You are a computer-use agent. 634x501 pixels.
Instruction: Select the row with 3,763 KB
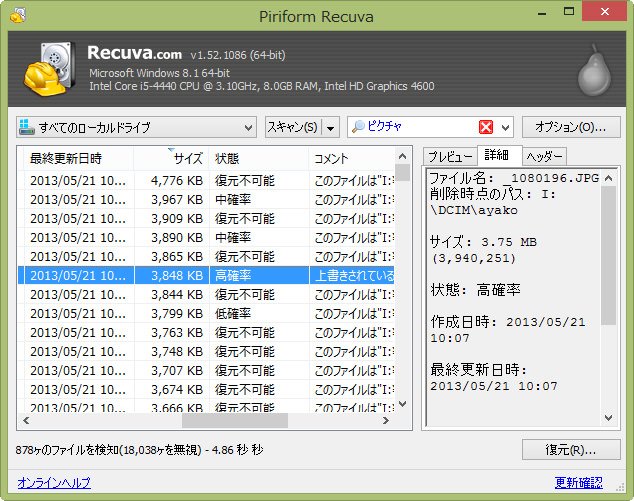tap(206, 332)
